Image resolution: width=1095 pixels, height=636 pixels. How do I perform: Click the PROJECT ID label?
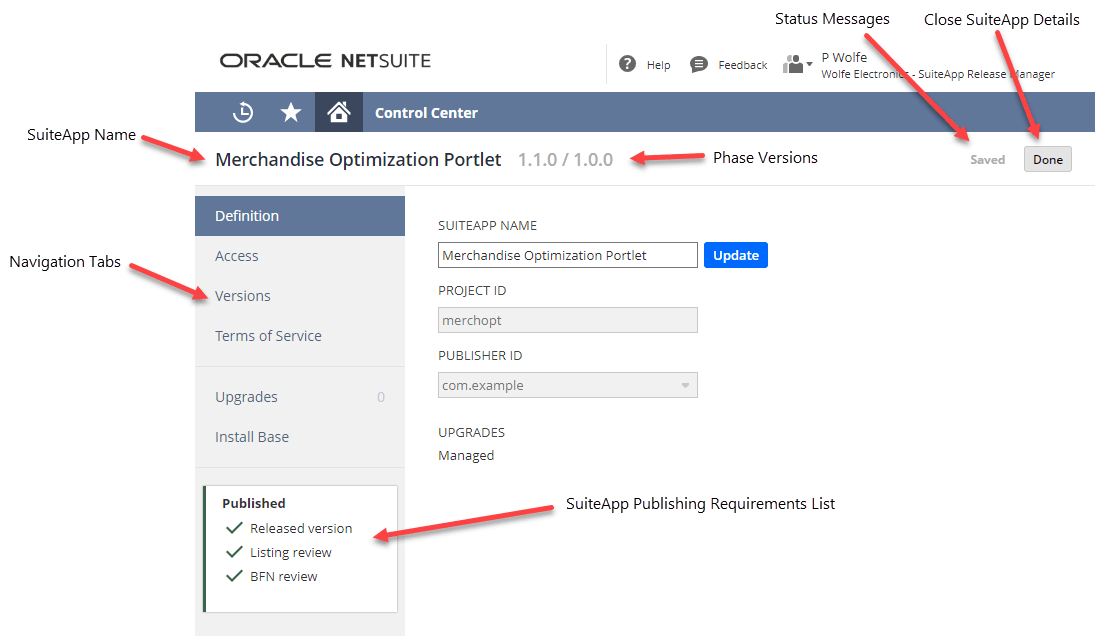click(472, 290)
